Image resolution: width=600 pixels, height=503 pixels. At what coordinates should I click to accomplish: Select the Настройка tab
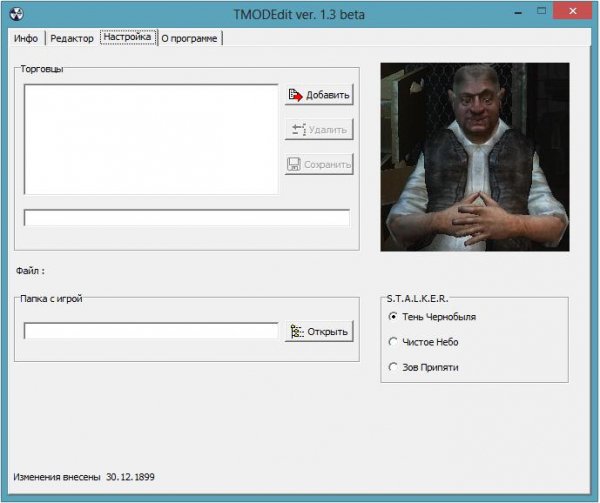(x=128, y=37)
